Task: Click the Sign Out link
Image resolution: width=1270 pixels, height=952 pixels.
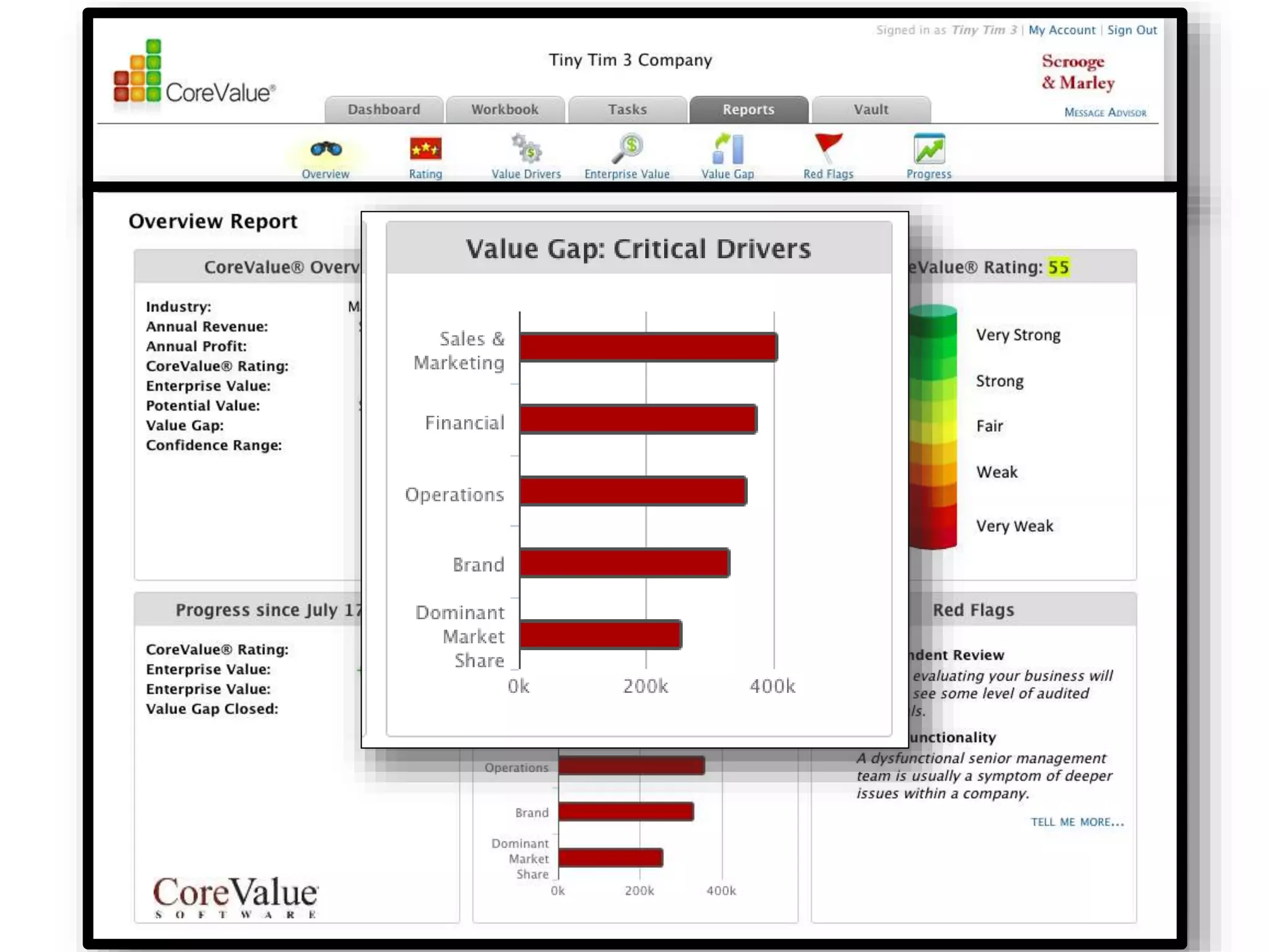Action: 1132,30
